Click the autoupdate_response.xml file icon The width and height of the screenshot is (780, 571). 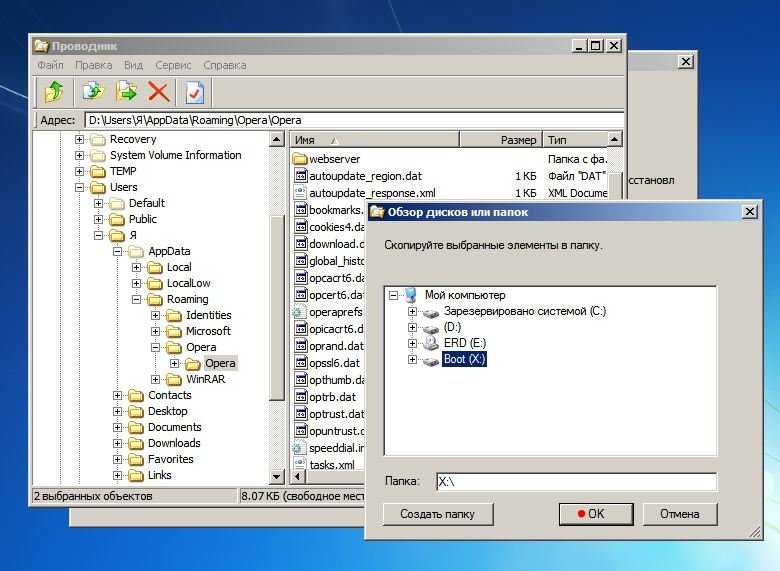click(300, 192)
